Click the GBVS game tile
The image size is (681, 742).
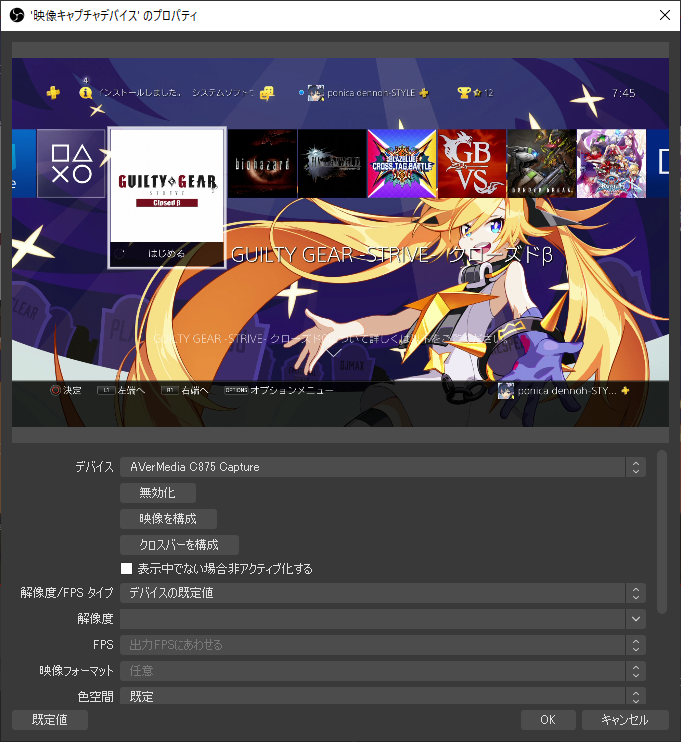point(472,163)
